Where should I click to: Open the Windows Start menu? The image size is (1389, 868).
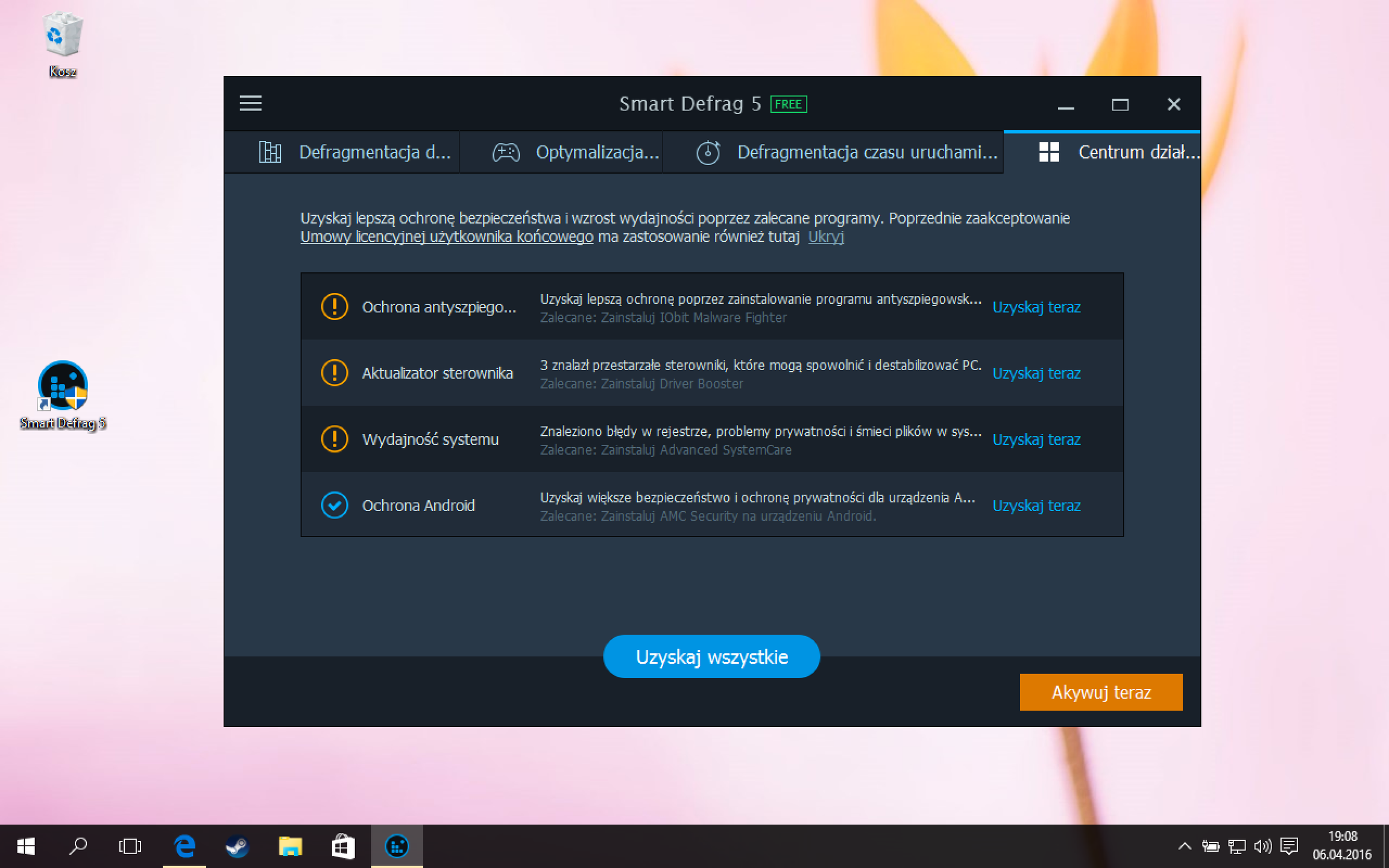(25, 846)
